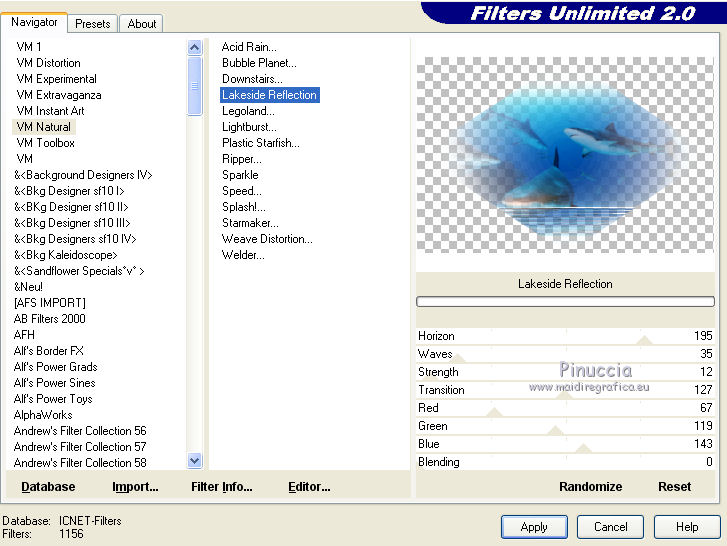Select VM Natural category

click(x=44, y=127)
